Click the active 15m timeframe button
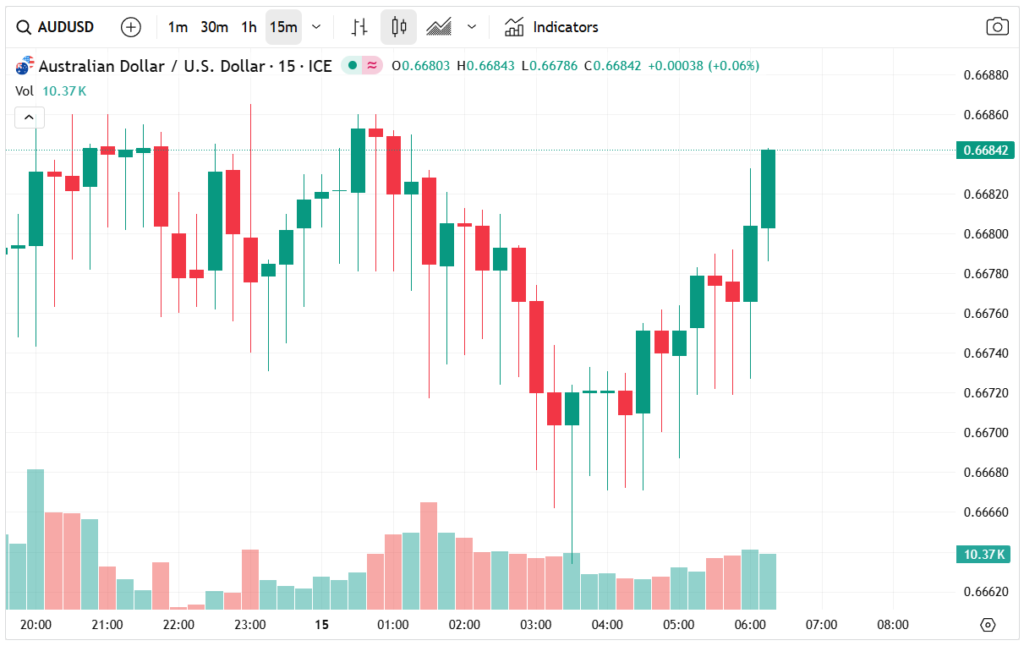Screen dimensions: 1024x646 point(283,27)
